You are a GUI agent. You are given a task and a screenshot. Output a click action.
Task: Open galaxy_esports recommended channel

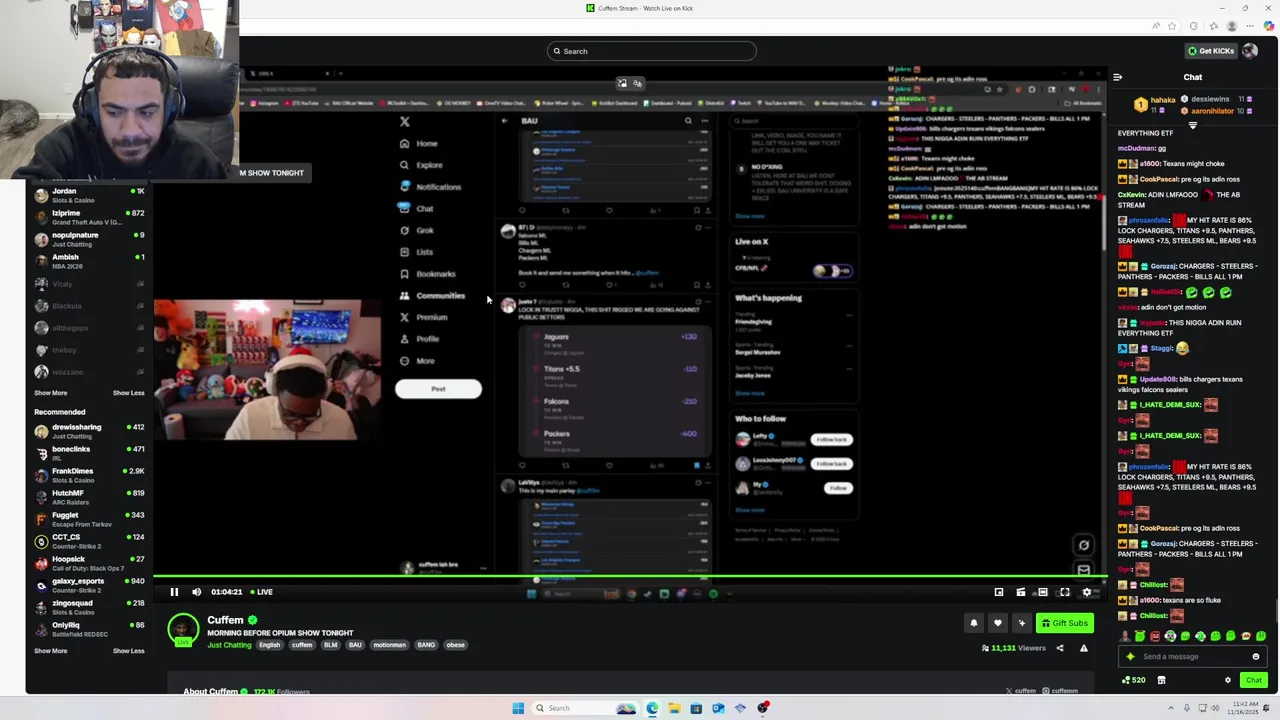click(x=90, y=585)
